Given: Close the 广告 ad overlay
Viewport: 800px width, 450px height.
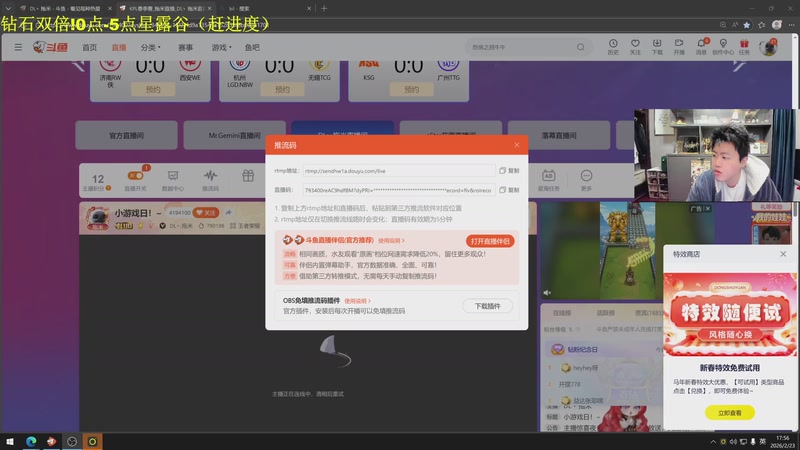Looking at the screenshot, I should point(707,209).
